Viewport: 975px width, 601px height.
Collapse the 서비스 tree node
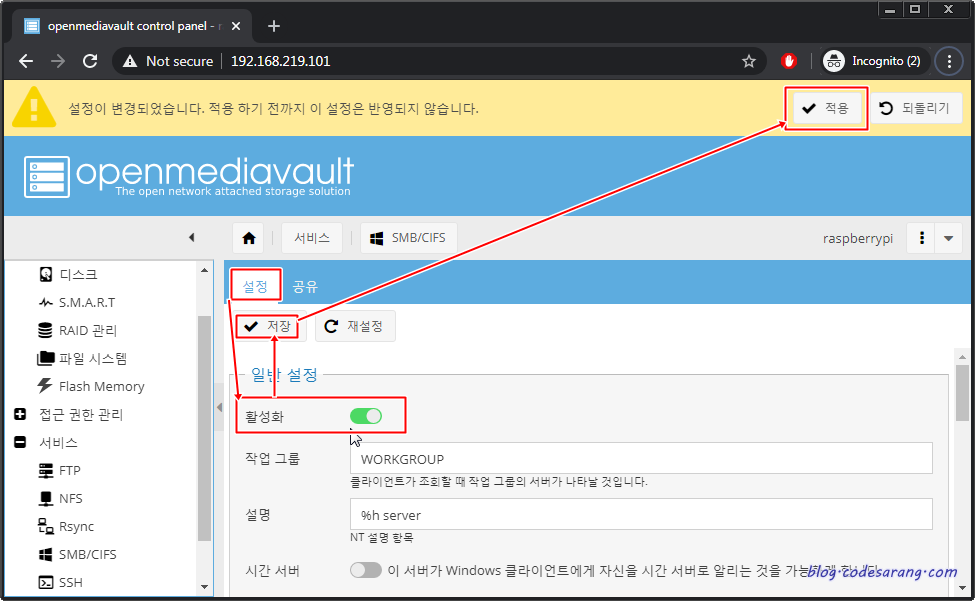(20, 442)
